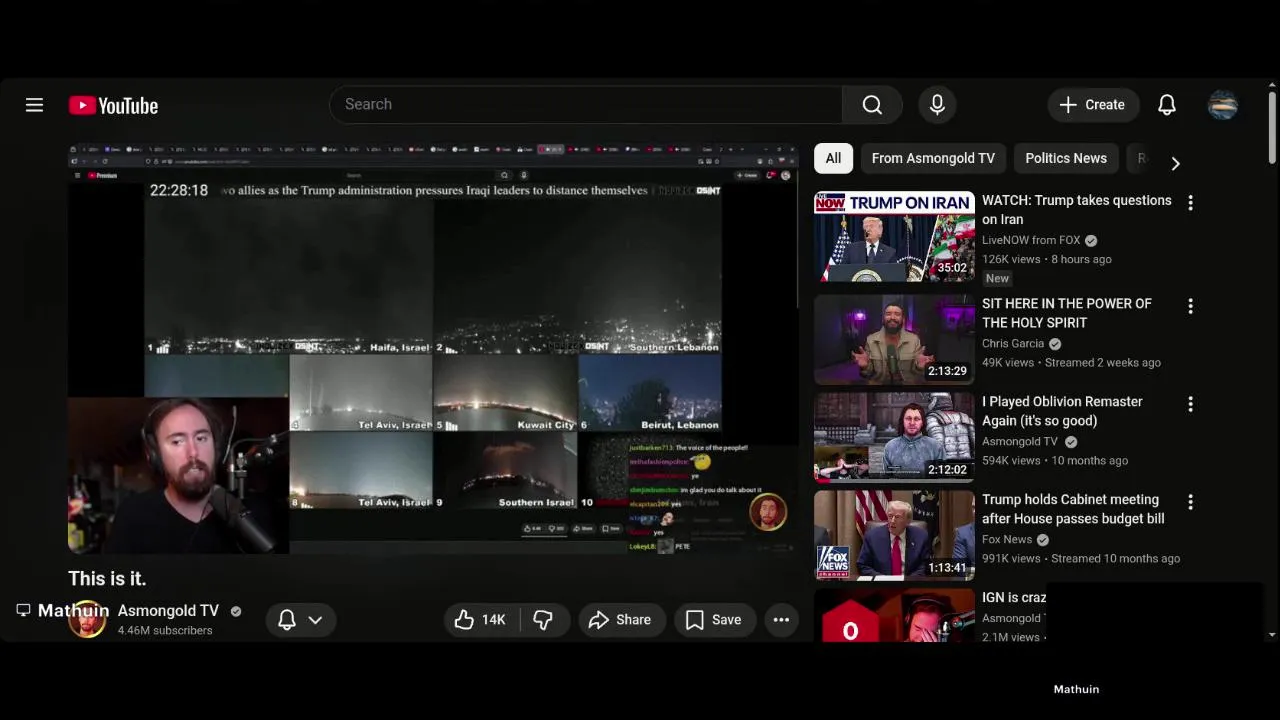Open Trump on Iran video thumbnail
Viewport: 1280px width, 720px height.
(x=894, y=236)
